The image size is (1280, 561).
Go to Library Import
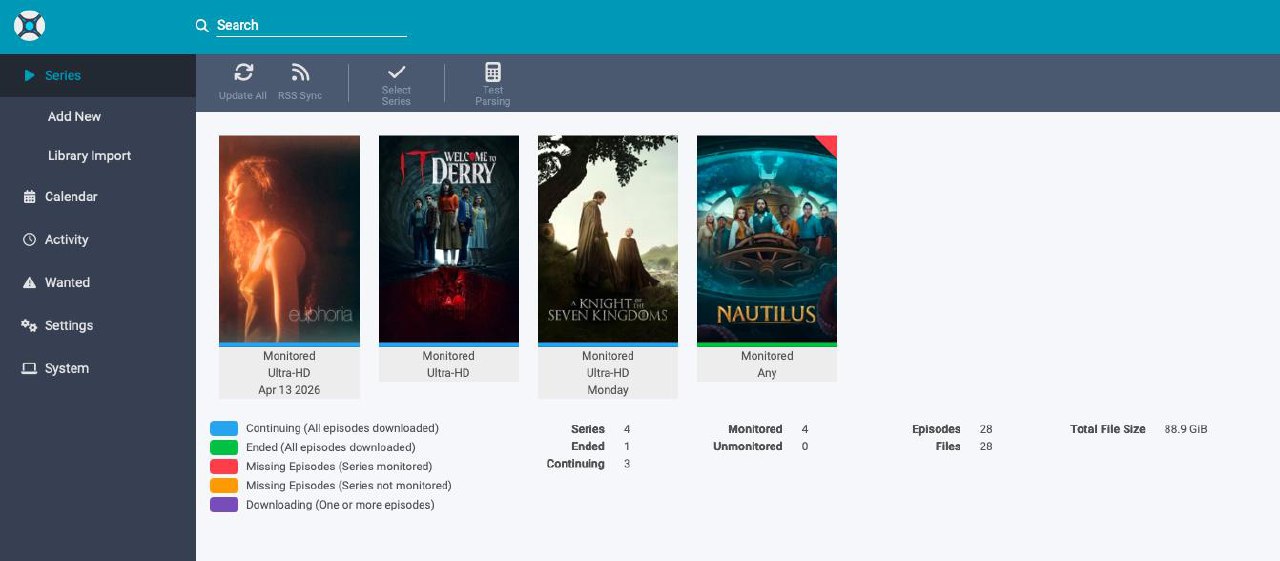click(89, 156)
